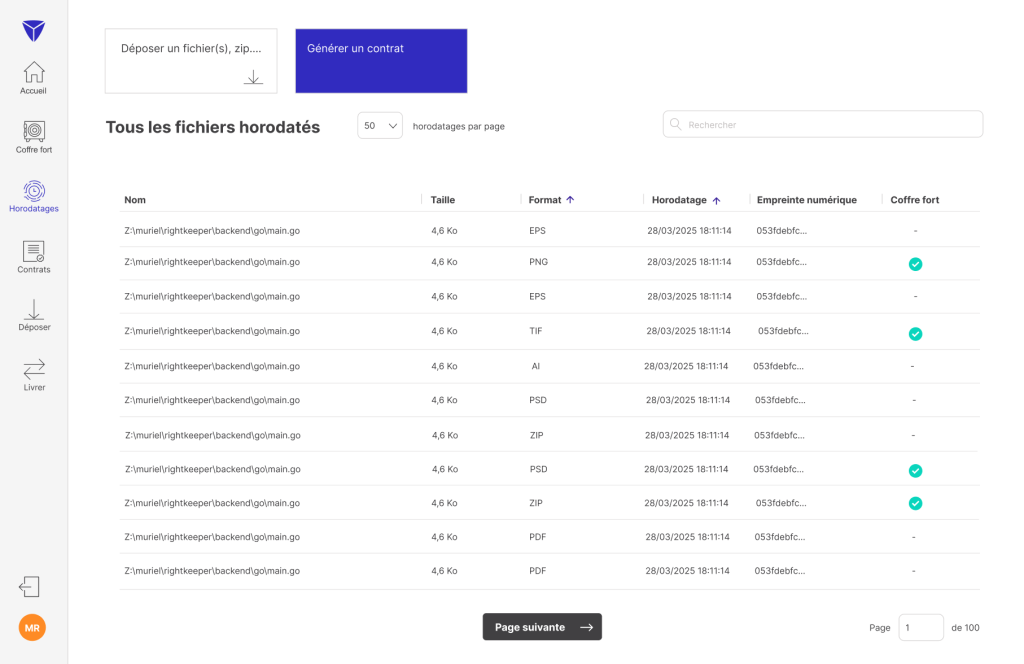This screenshot has height=664, width=1024.
Task: Open the MR user avatar
Action: click(x=32, y=627)
